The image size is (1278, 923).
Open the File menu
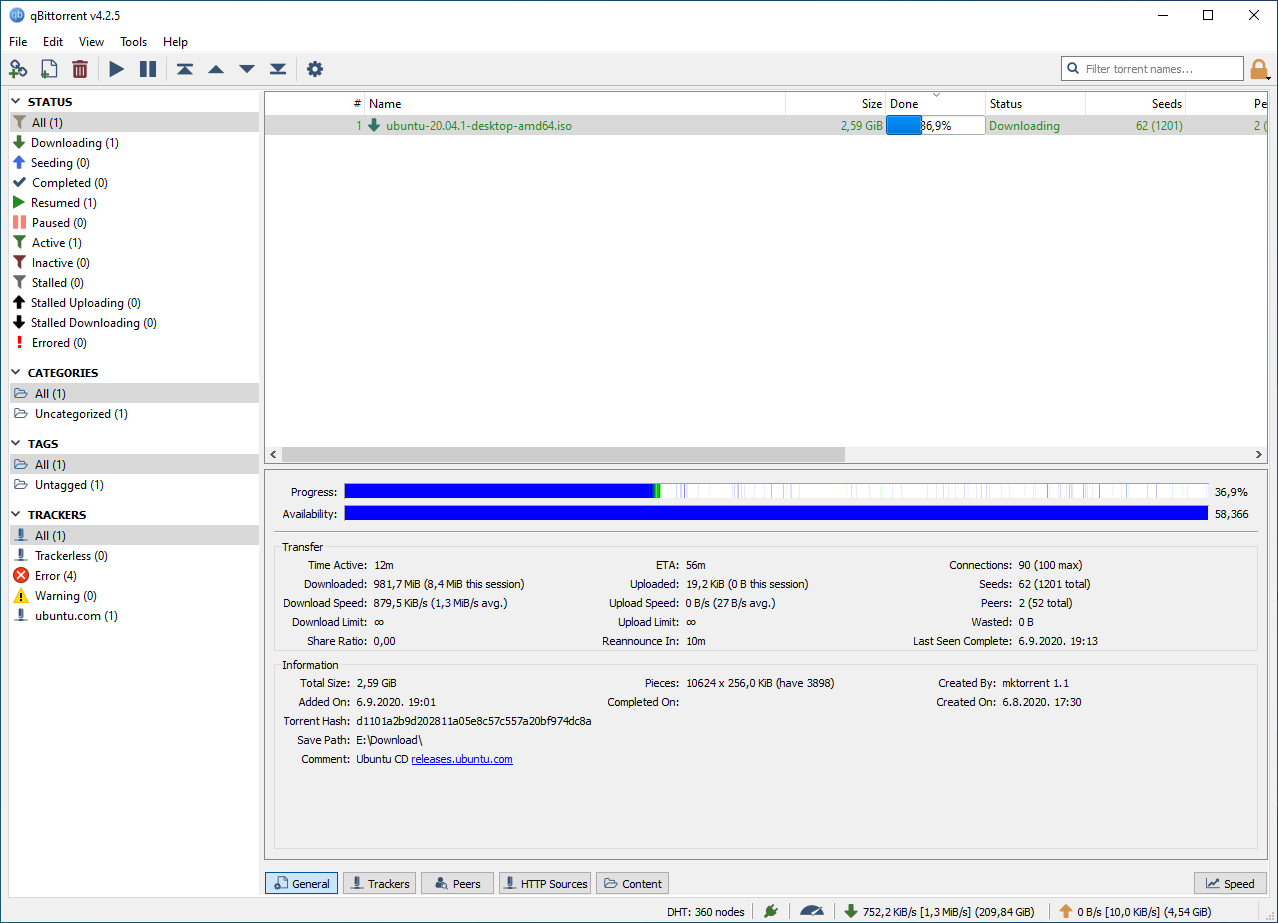point(18,42)
